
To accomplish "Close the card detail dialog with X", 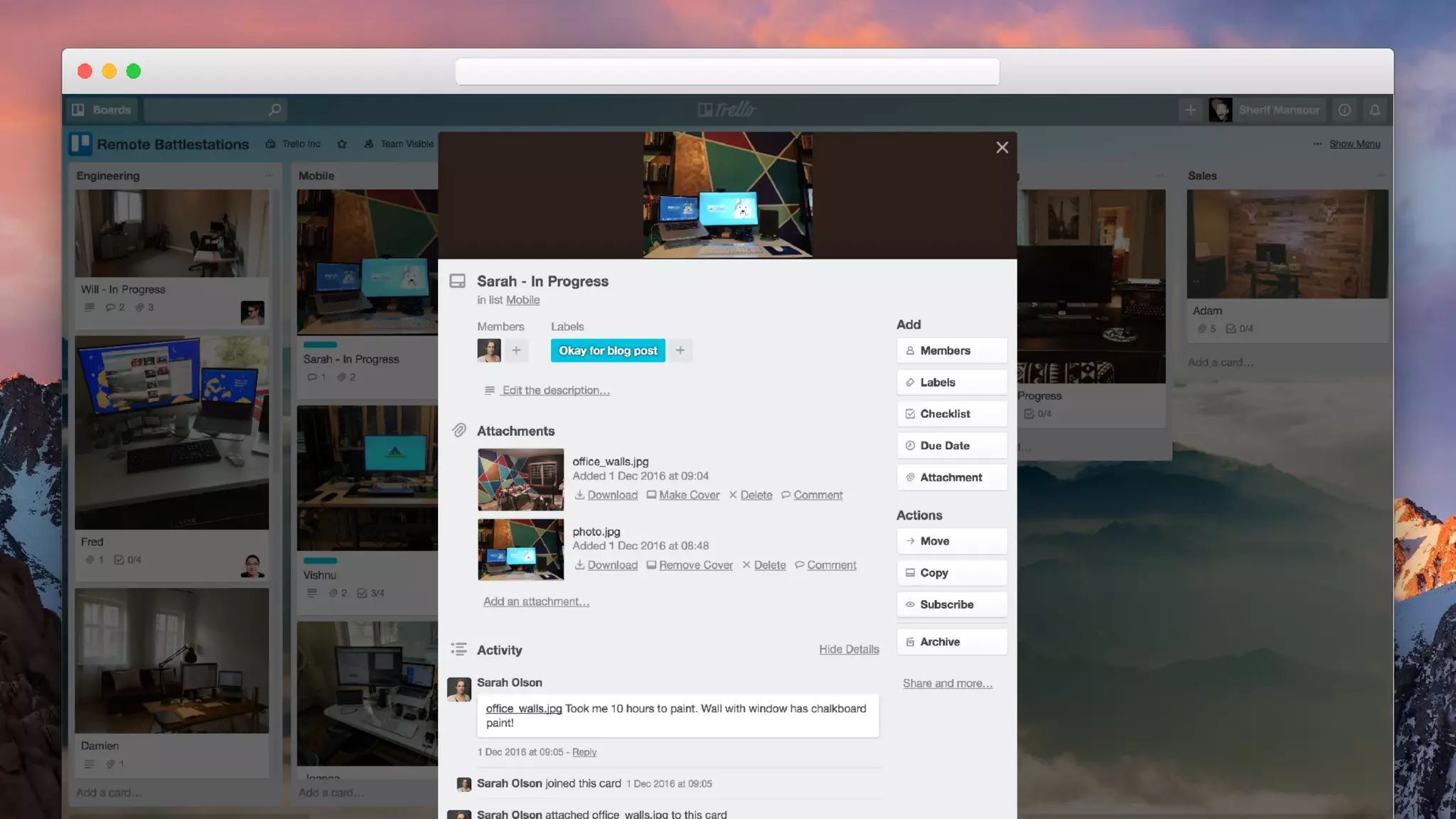I will click(x=1002, y=147).
